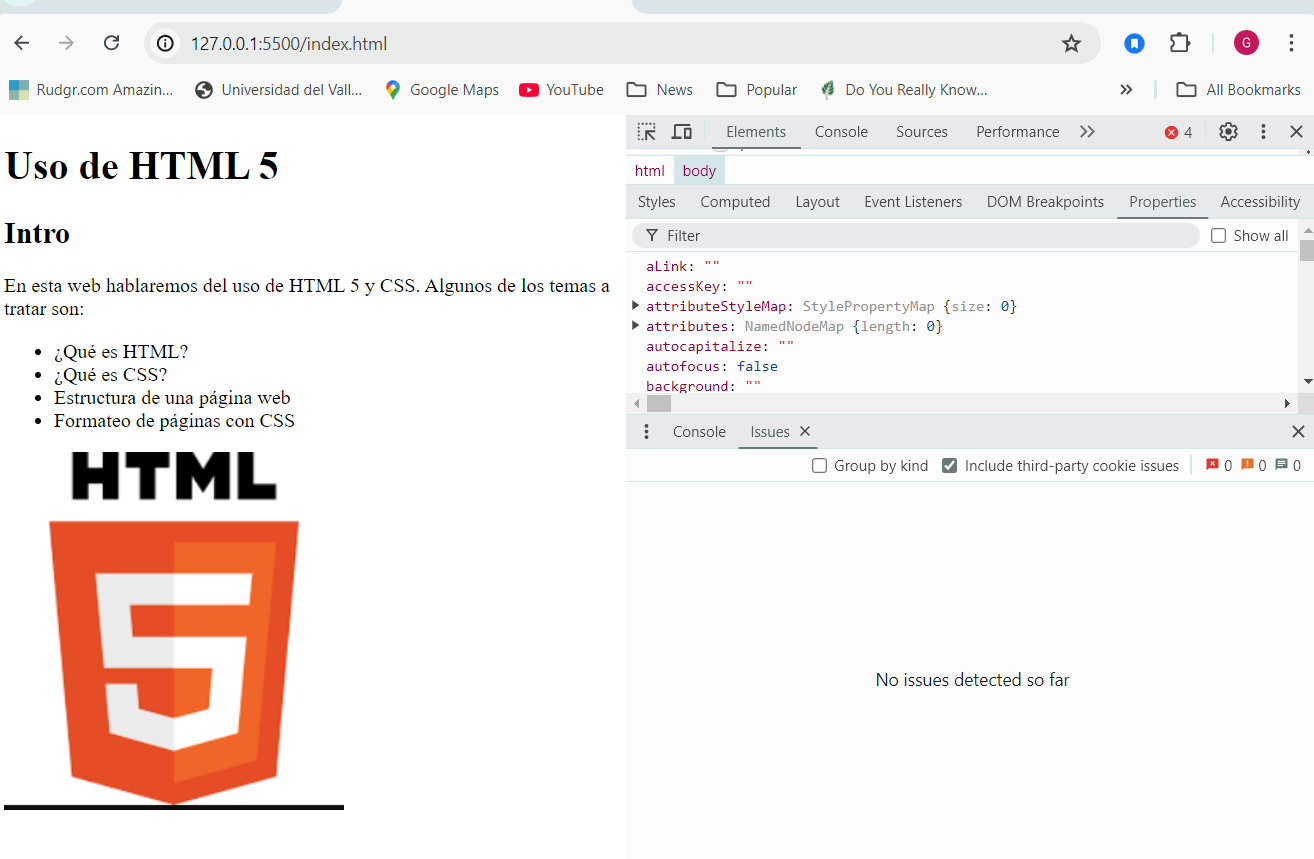
Task: Select the autofocus: false property
Action: pyautogui.click(x=712, y=366)
